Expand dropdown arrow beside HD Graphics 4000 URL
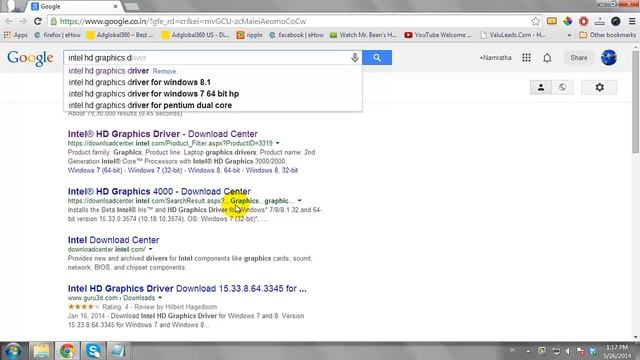Image resolution: width=640 pixels, height=360 pixels. (300, 201)
